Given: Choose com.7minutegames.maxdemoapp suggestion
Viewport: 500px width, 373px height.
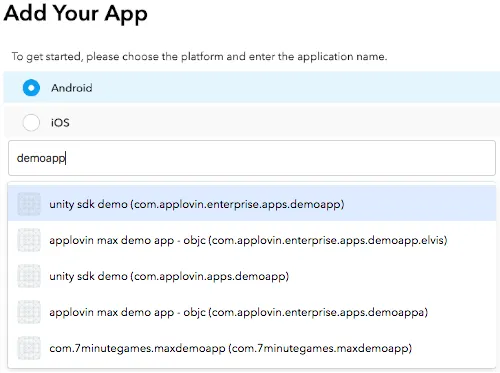Looking at the screenshot, I should (252, 348).
